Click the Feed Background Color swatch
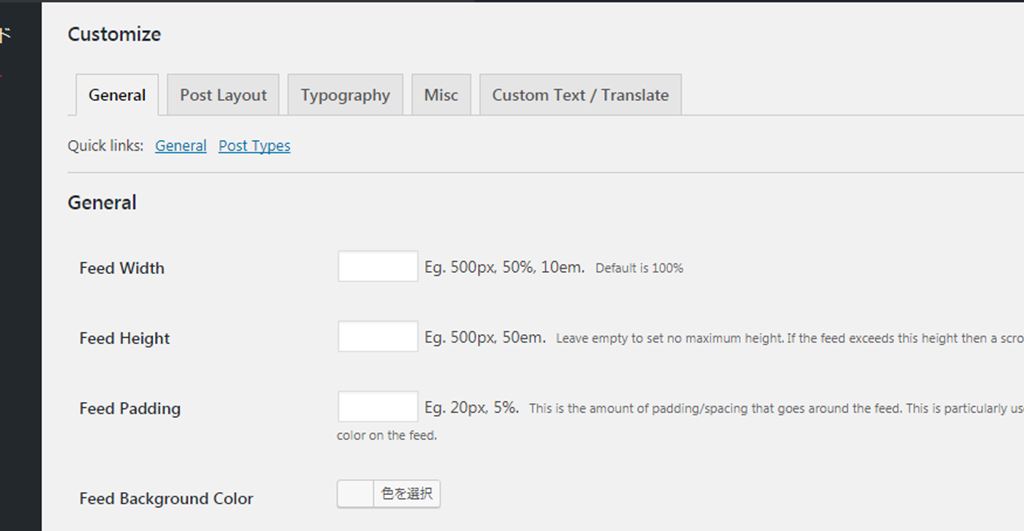The image size is (1024, 531). tap(355, 494)
